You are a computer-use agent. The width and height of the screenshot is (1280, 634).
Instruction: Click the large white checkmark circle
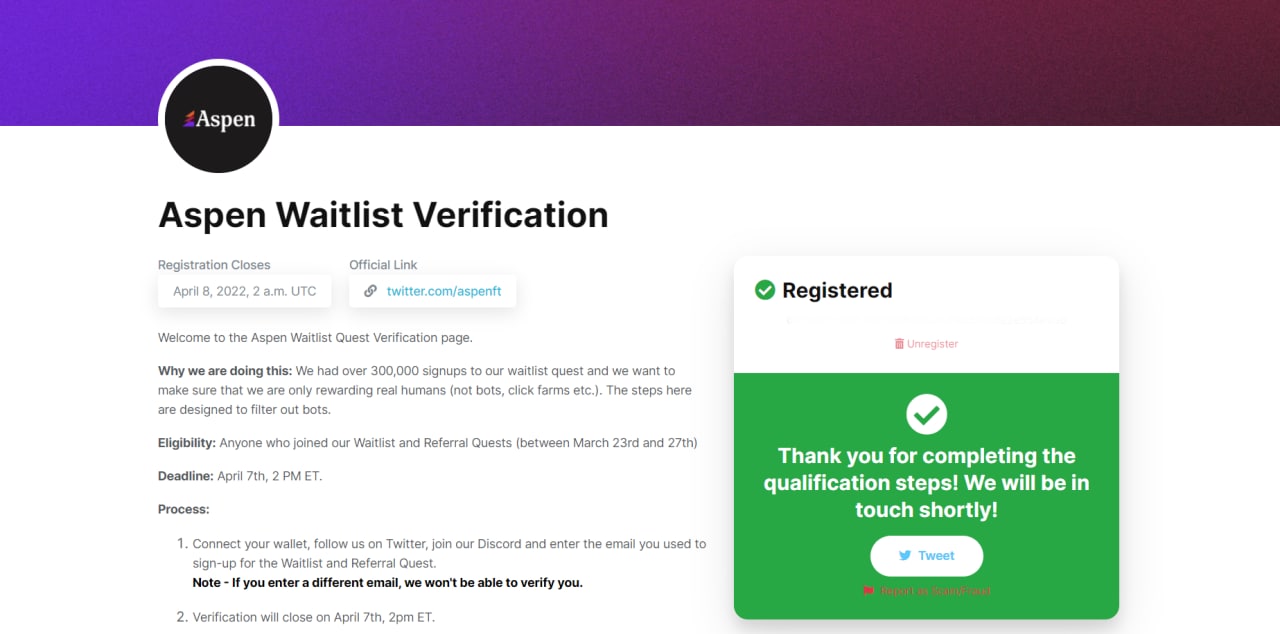click(926, 413)
